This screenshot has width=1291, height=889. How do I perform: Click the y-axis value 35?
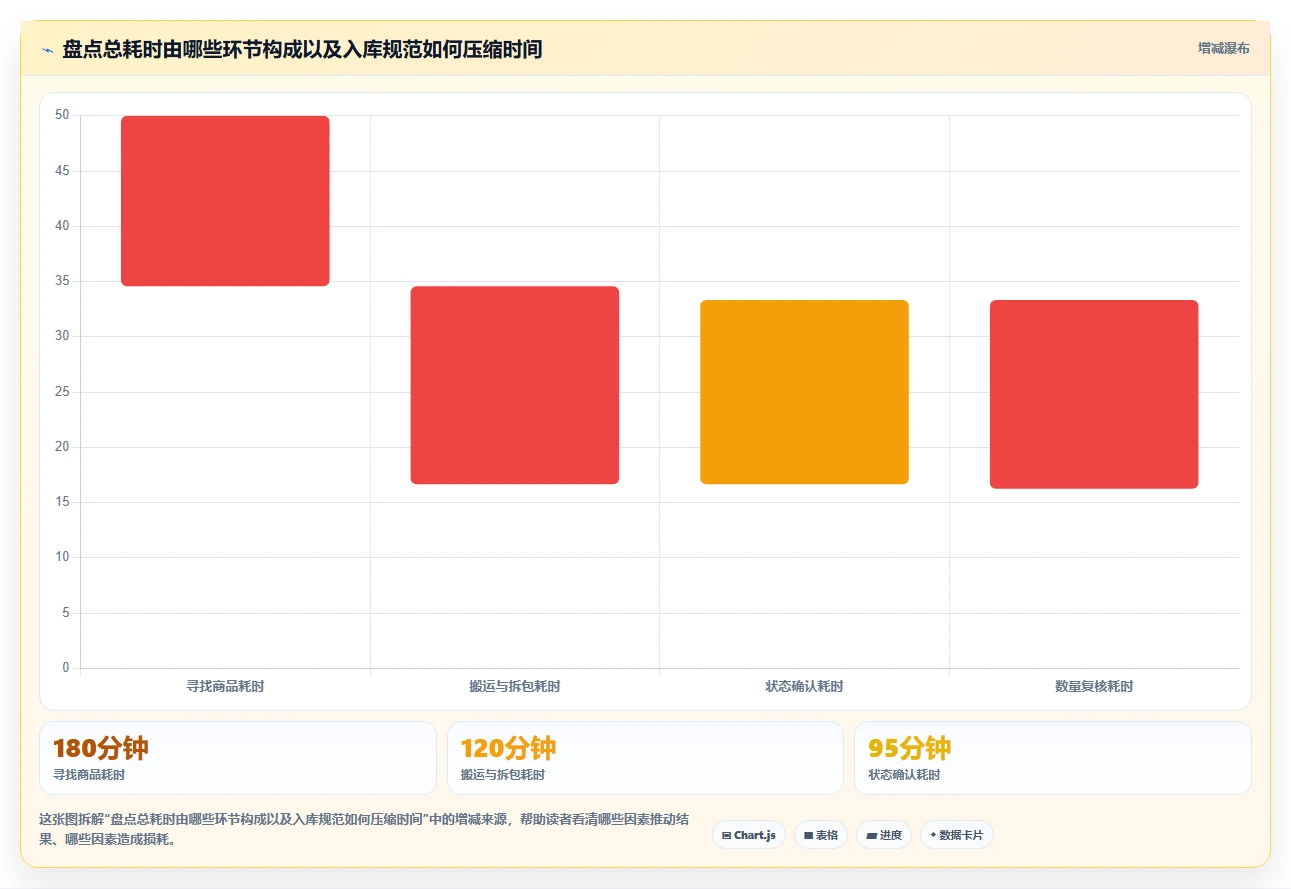click(62, 281)
